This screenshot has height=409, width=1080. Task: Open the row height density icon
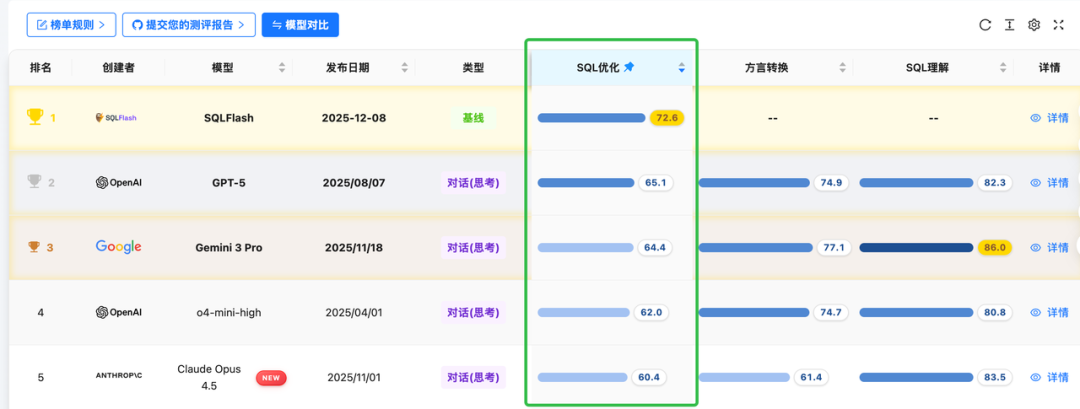[1009, 25]
